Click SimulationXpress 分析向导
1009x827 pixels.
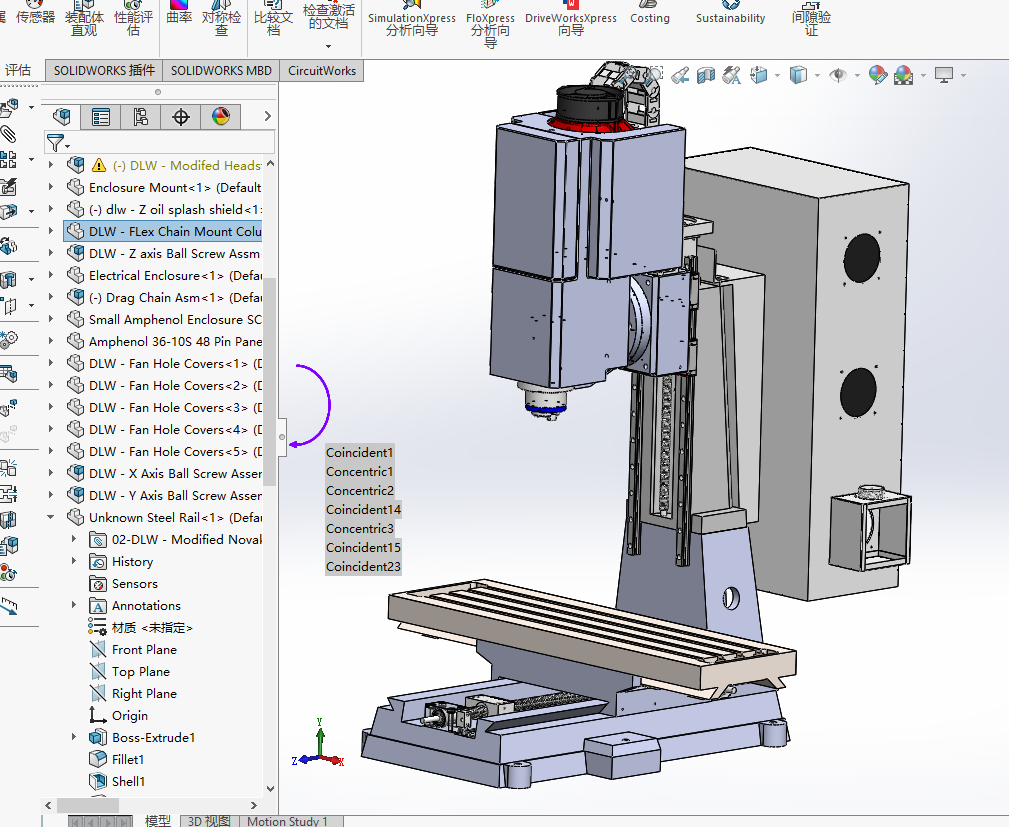point(412,19)
